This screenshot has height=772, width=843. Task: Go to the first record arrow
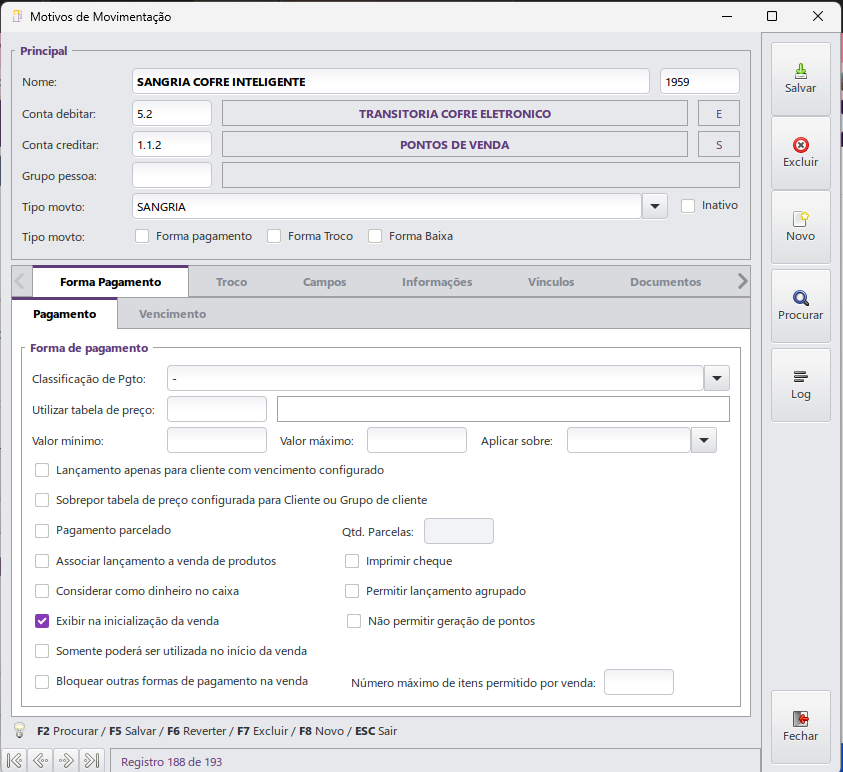(15, 760)
